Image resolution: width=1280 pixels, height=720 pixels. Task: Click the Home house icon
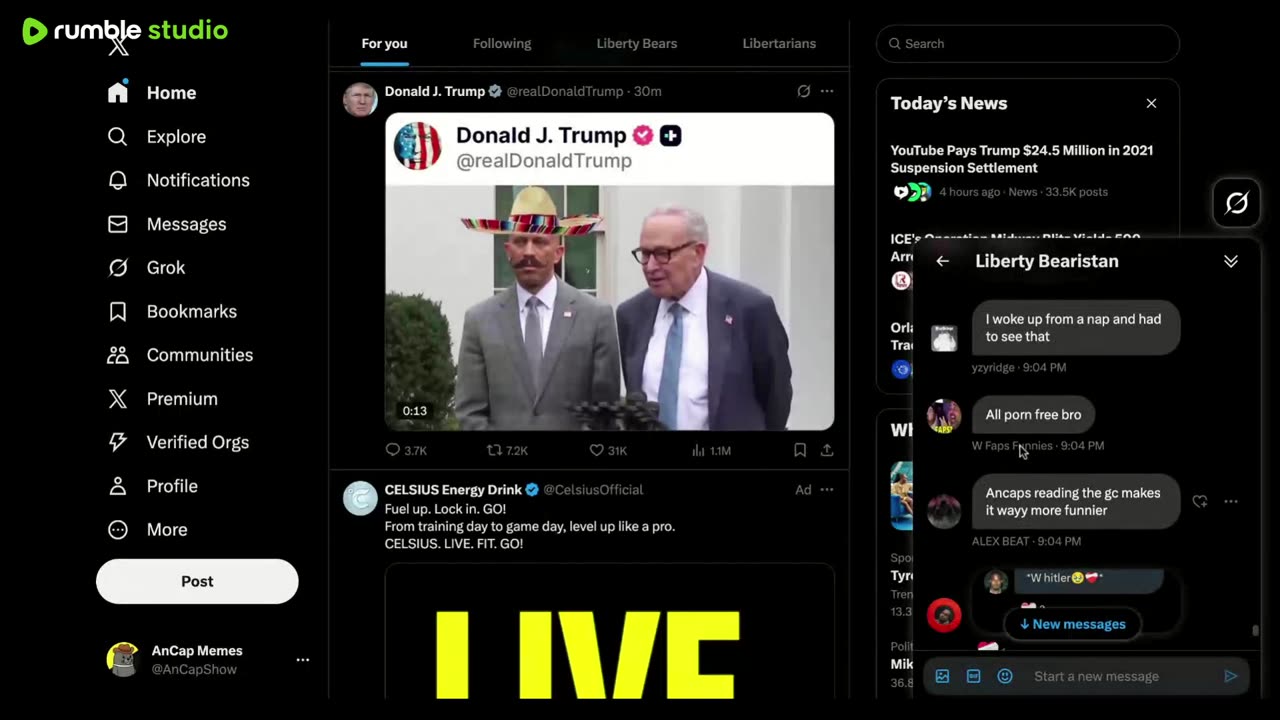coord(118,93)
